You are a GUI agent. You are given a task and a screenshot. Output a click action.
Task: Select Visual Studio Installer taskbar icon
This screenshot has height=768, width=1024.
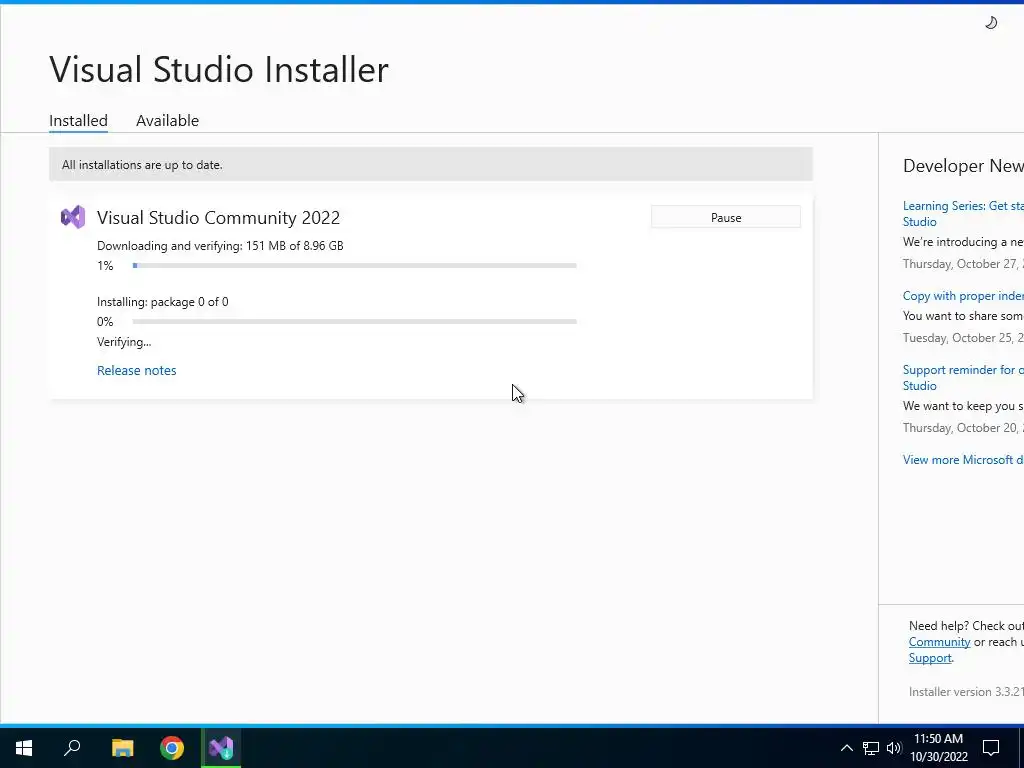(x=221, y=748)
